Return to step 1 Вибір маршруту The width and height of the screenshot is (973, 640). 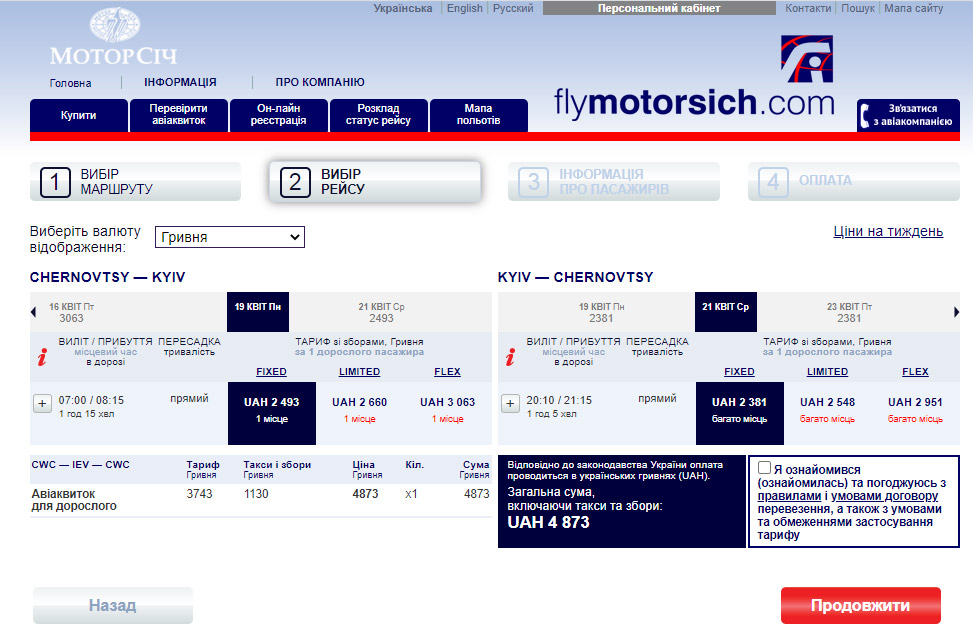click(135, 182)
